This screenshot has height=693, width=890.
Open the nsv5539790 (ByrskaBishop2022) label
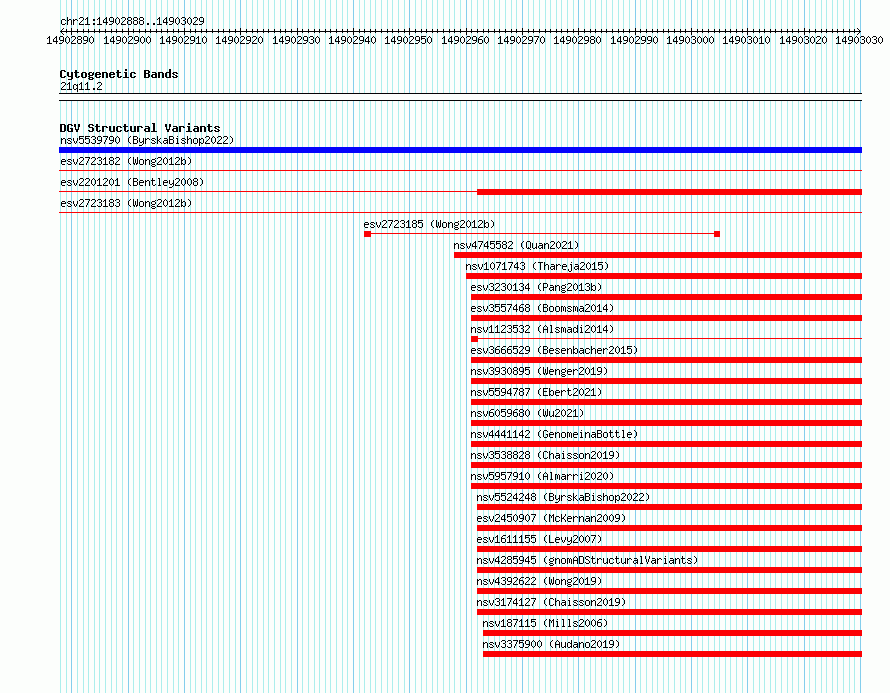coord(147,140)
